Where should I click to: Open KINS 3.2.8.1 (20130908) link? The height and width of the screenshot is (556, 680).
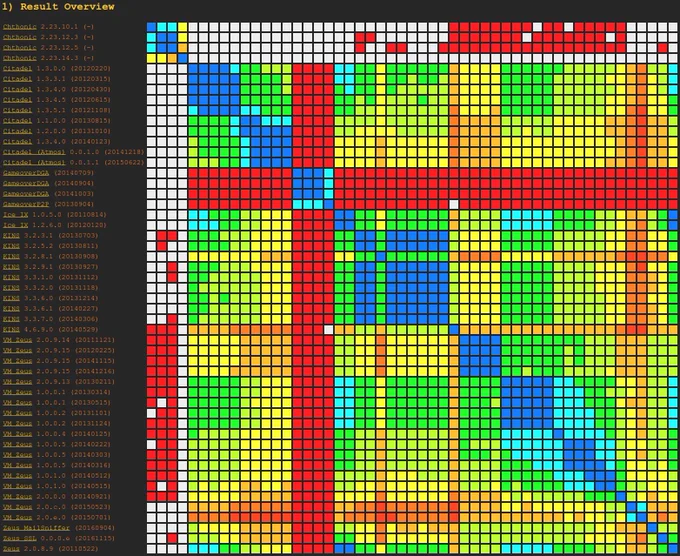coord(11,256)
